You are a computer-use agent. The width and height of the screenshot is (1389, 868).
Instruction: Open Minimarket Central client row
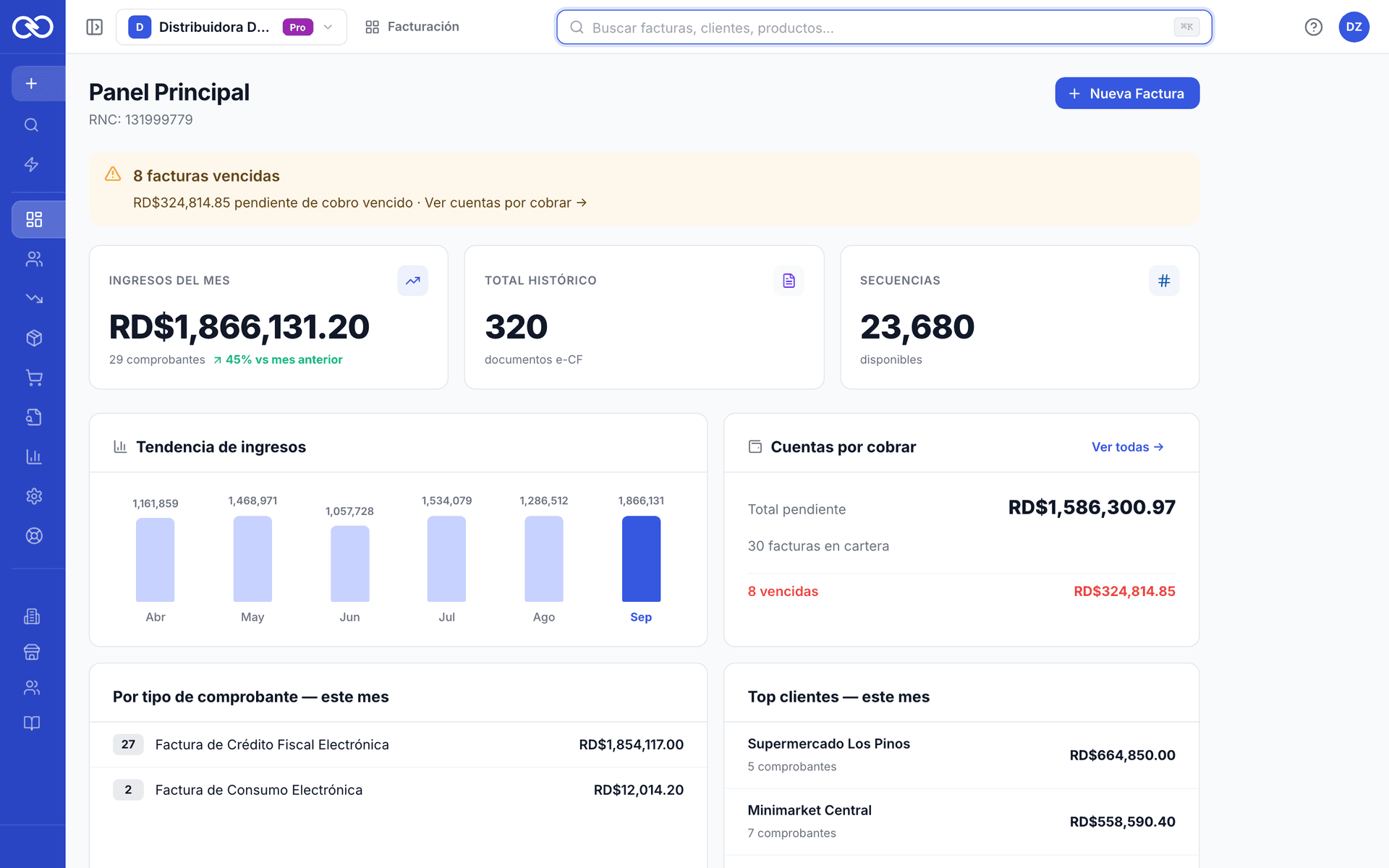961,822
